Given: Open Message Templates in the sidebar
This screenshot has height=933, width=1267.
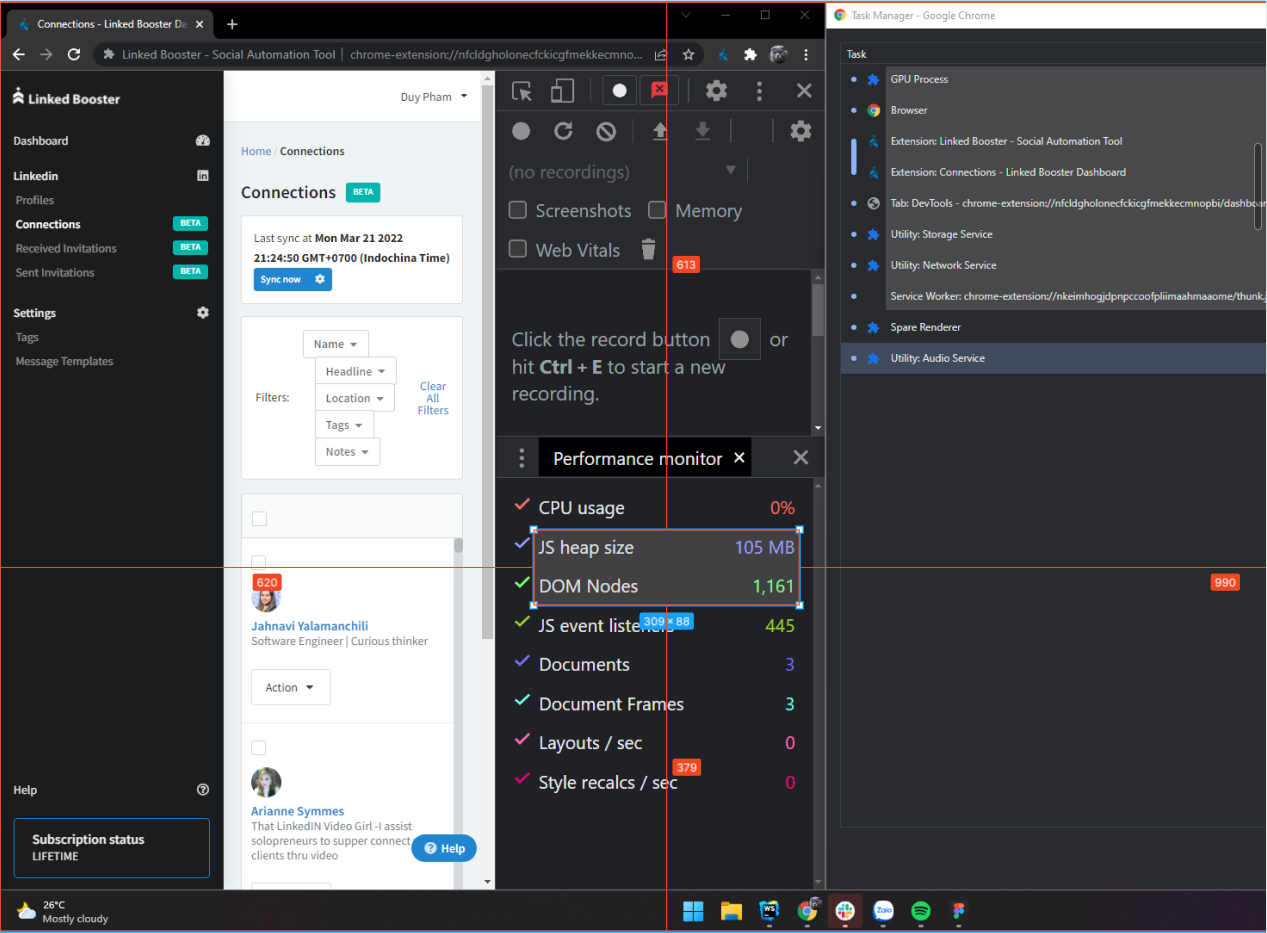Looking at the screenshot, I should [64, 361].
